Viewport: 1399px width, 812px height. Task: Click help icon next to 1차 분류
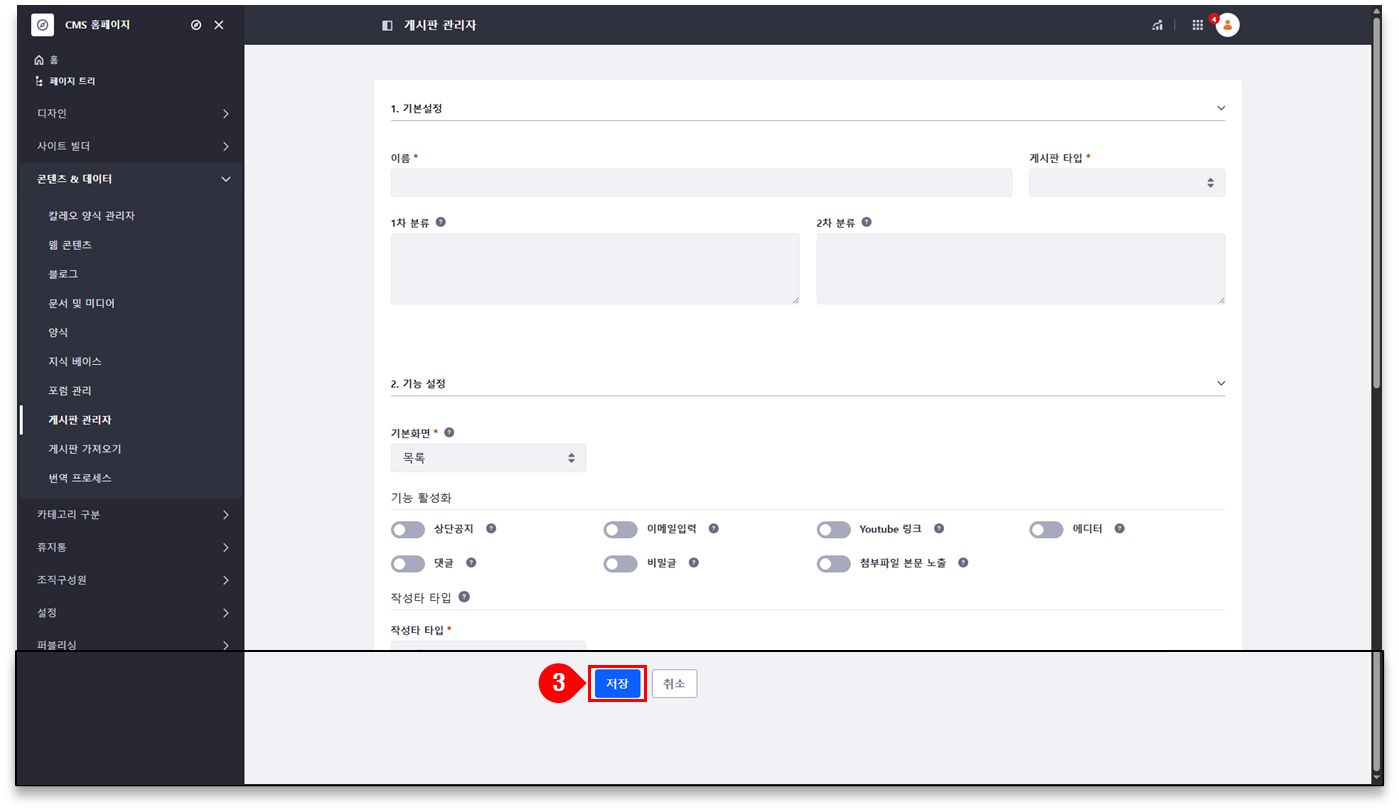coord(441,222)
